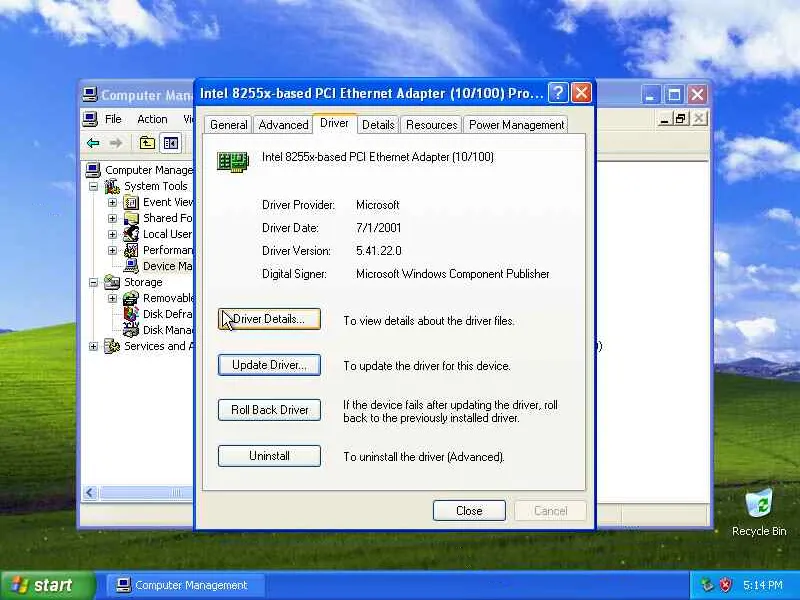
Task: Expand the Local Users tree node
Action: click(112, 235)
